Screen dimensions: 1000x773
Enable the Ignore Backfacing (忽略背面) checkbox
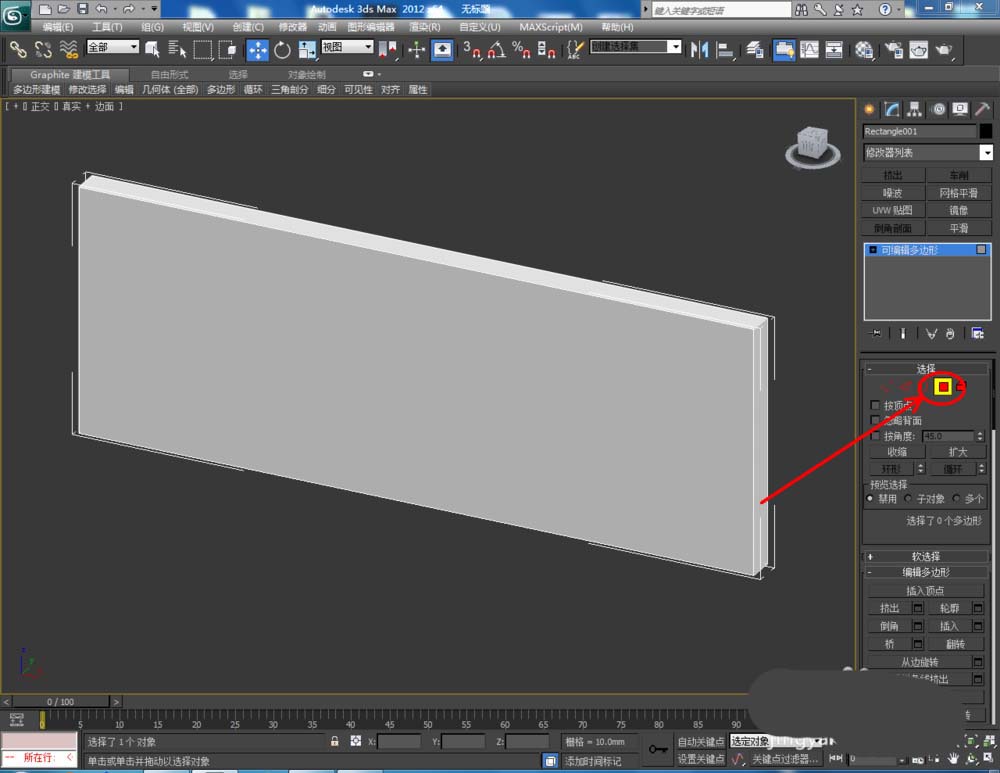click(x=875, y=420)
